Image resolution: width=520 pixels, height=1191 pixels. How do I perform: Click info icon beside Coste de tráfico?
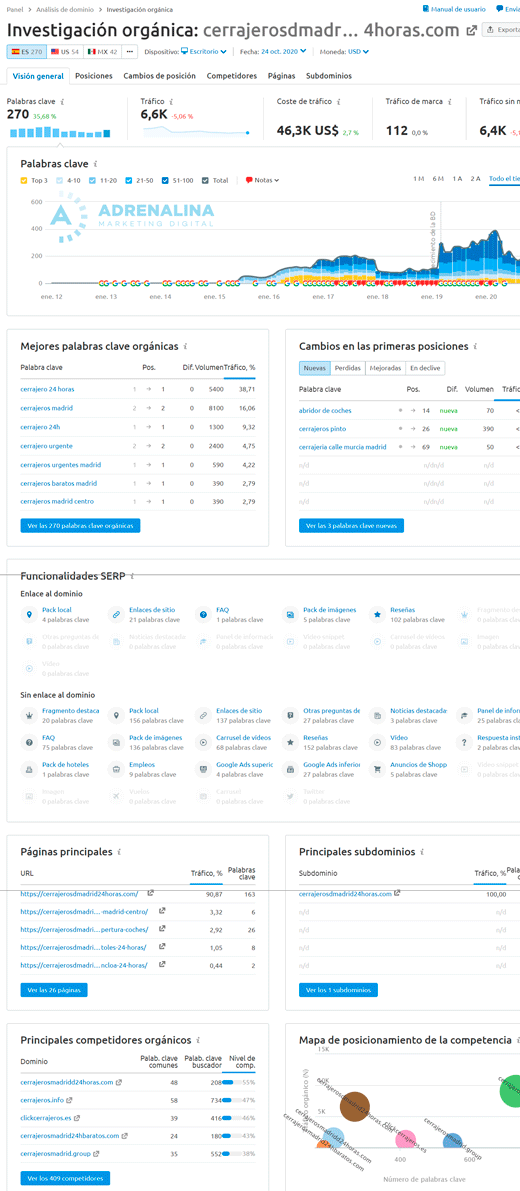[x=338, y=101]
